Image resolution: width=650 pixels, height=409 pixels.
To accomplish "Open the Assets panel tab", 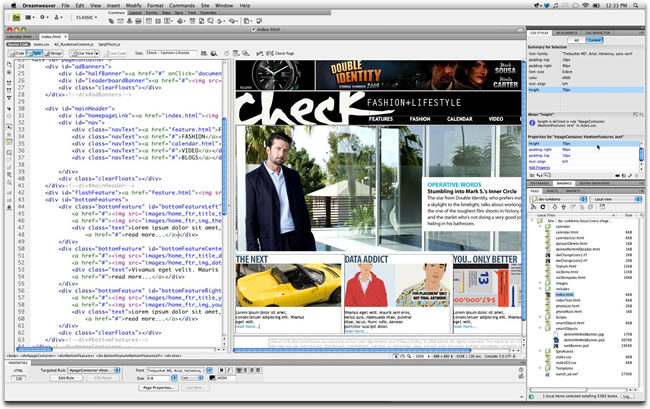I will [552, 191].
